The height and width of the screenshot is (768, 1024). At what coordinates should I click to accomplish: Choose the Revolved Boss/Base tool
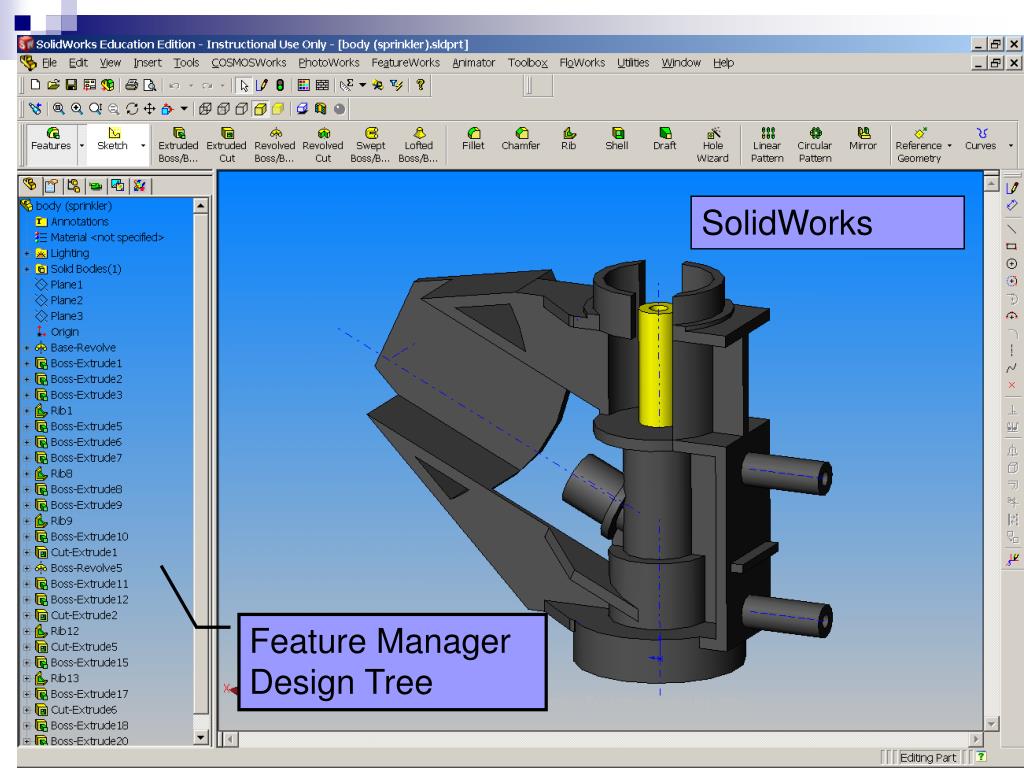[x=275, y=145]
